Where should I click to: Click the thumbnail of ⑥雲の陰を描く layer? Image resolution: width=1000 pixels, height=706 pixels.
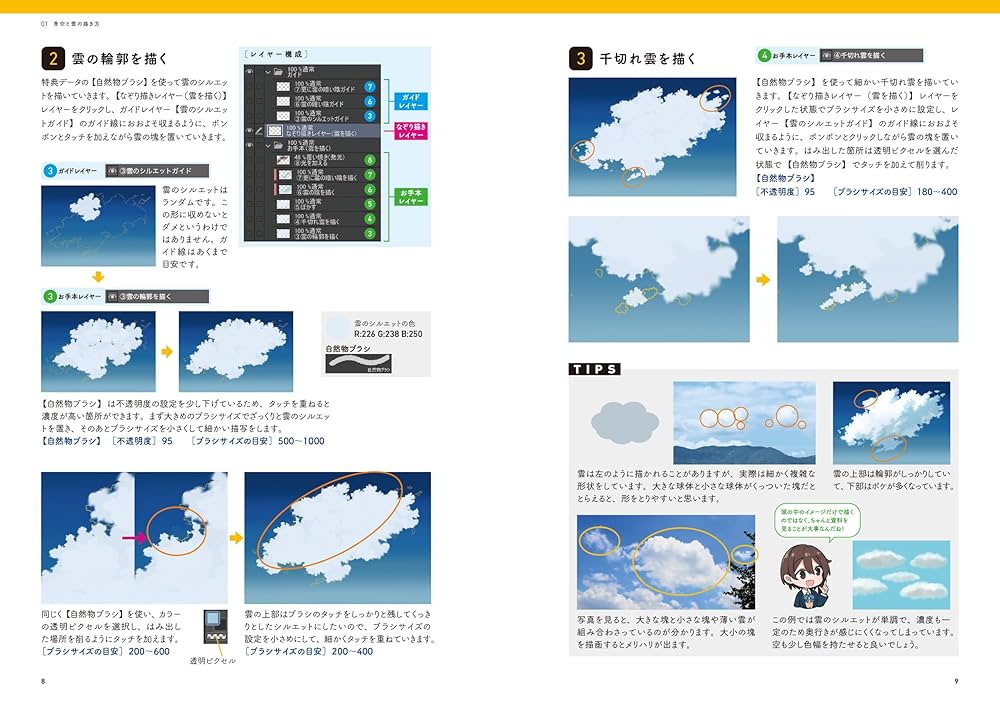point(284,187)
